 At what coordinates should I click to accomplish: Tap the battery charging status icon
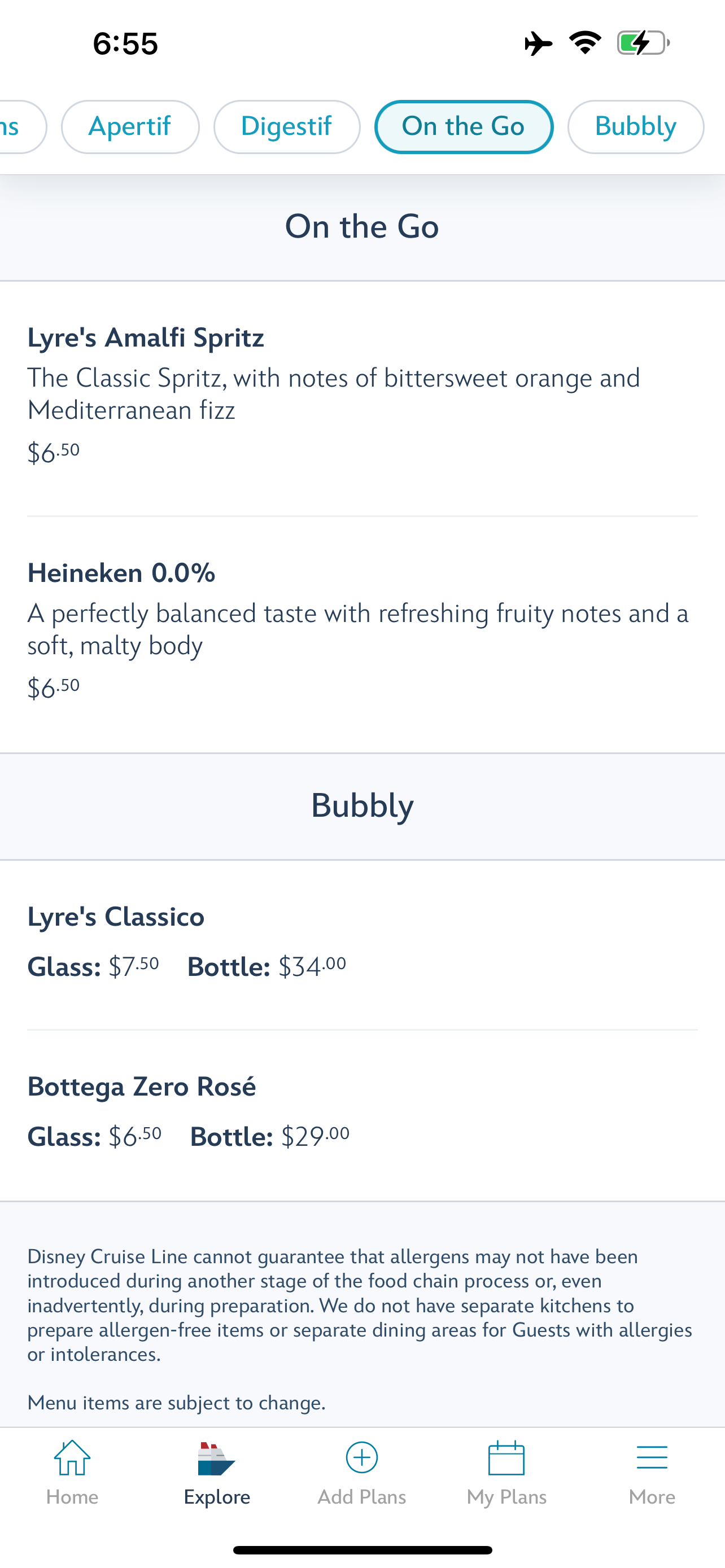point(644,43)
